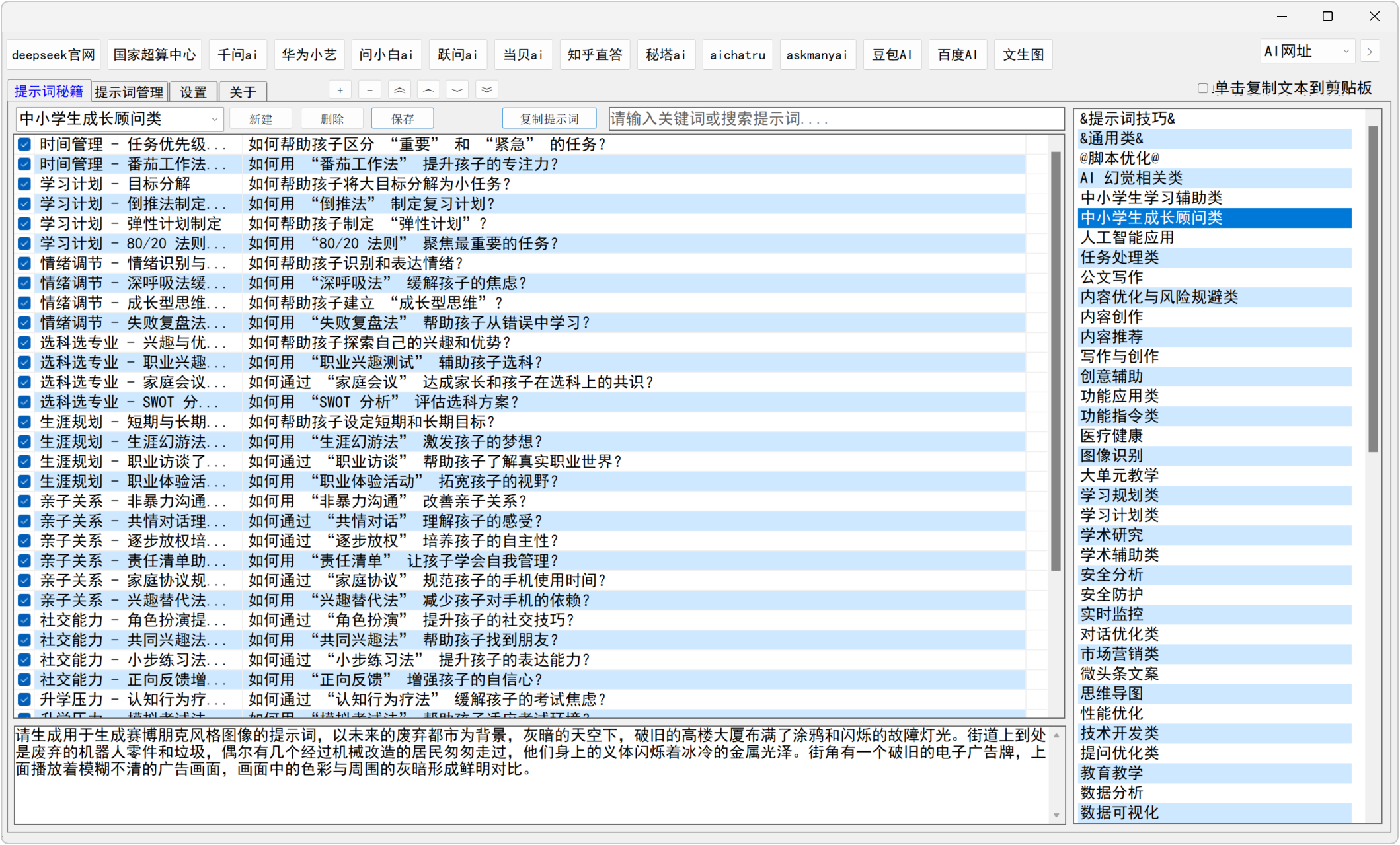Open the 千问ai link button
Viewport: 1400px width, 845px height.
[x=238, y=55]
